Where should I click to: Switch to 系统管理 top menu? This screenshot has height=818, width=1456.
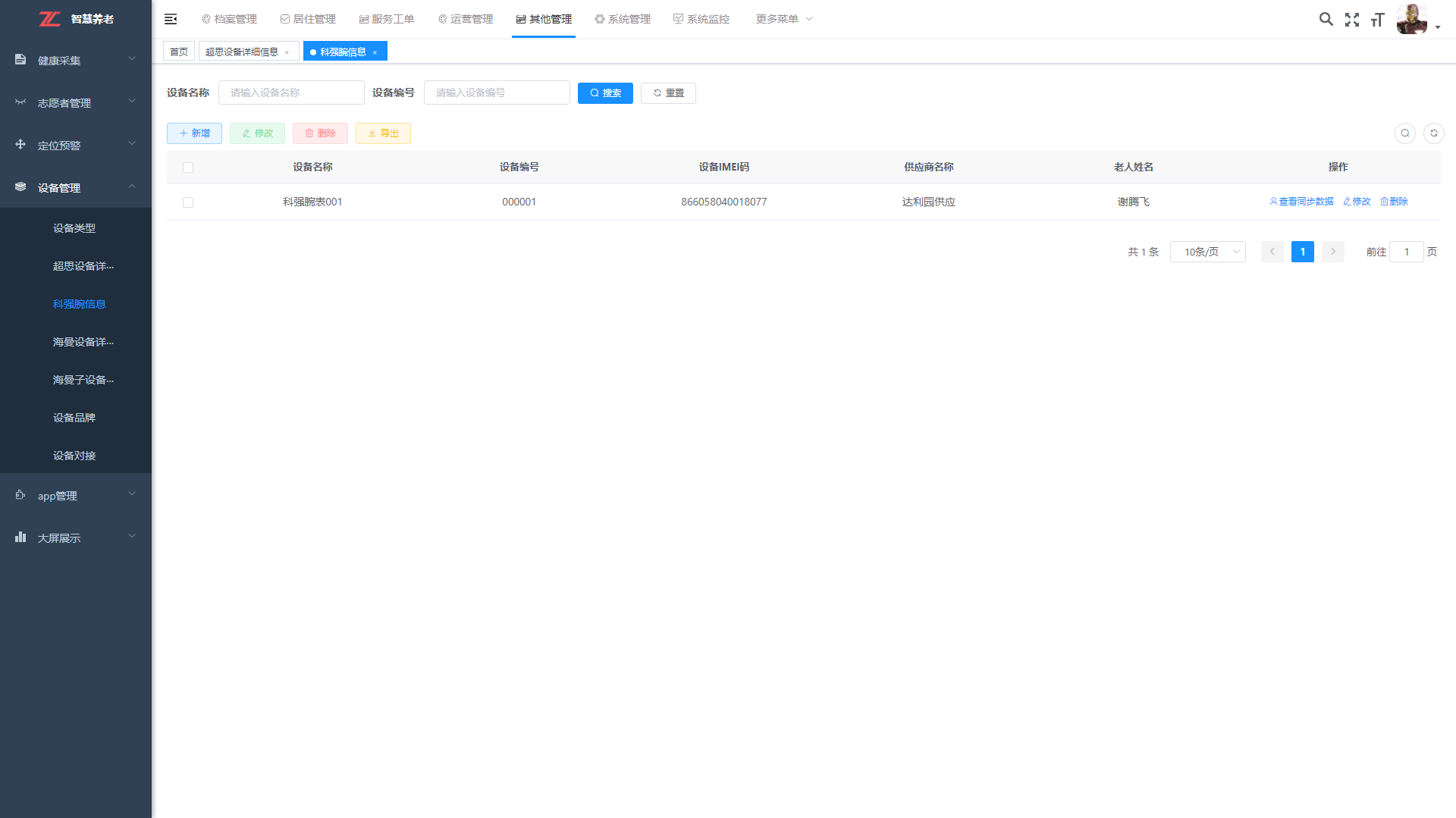(x=623, y=19)
